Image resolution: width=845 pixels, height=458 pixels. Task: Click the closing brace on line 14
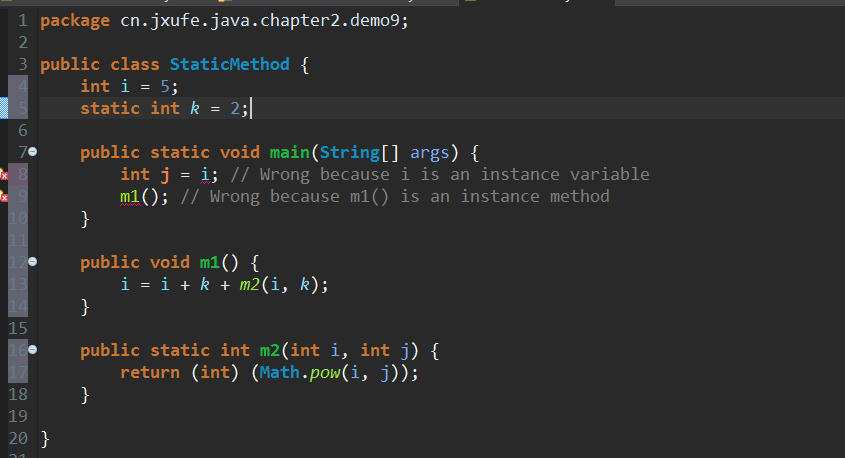coord(85,307)
